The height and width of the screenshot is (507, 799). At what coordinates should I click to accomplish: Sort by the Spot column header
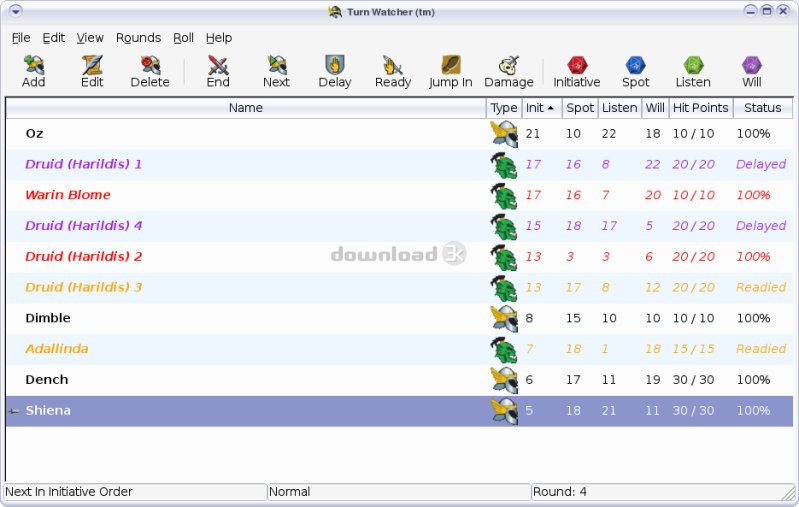pyautogui.click(x=580, y=108)
